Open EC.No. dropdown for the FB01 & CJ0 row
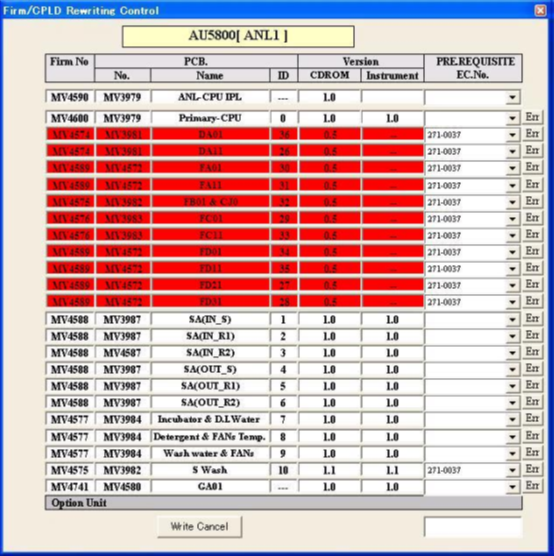 512,202
